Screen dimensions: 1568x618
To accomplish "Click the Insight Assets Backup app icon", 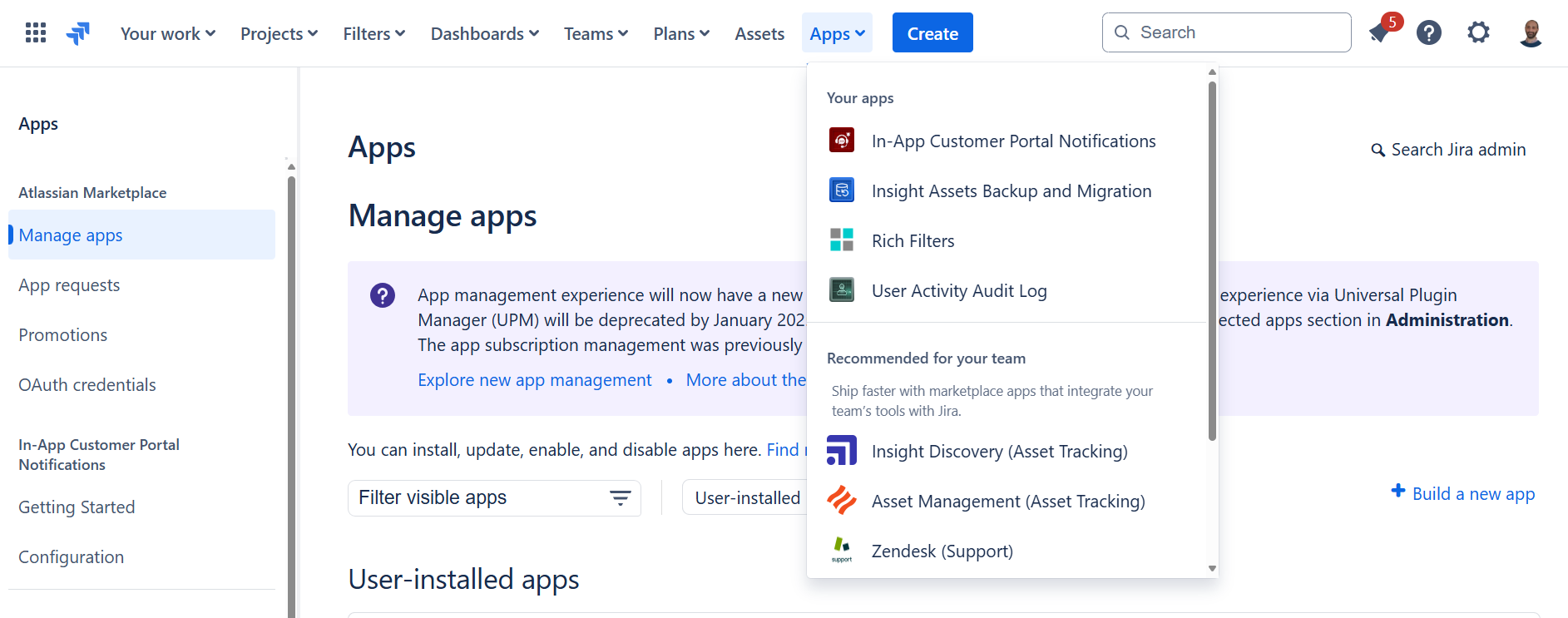I will [842, 190].
